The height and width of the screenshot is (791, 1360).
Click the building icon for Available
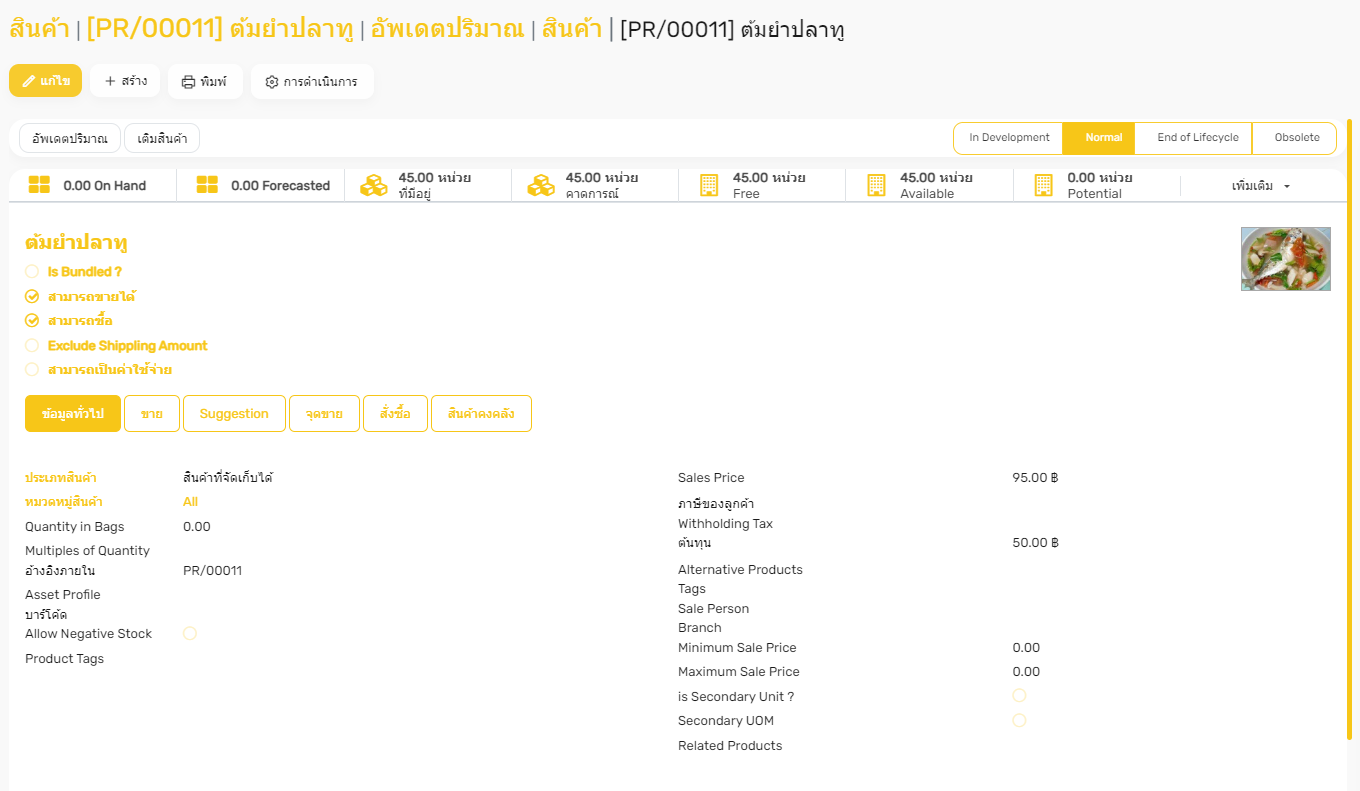point(876,185)
